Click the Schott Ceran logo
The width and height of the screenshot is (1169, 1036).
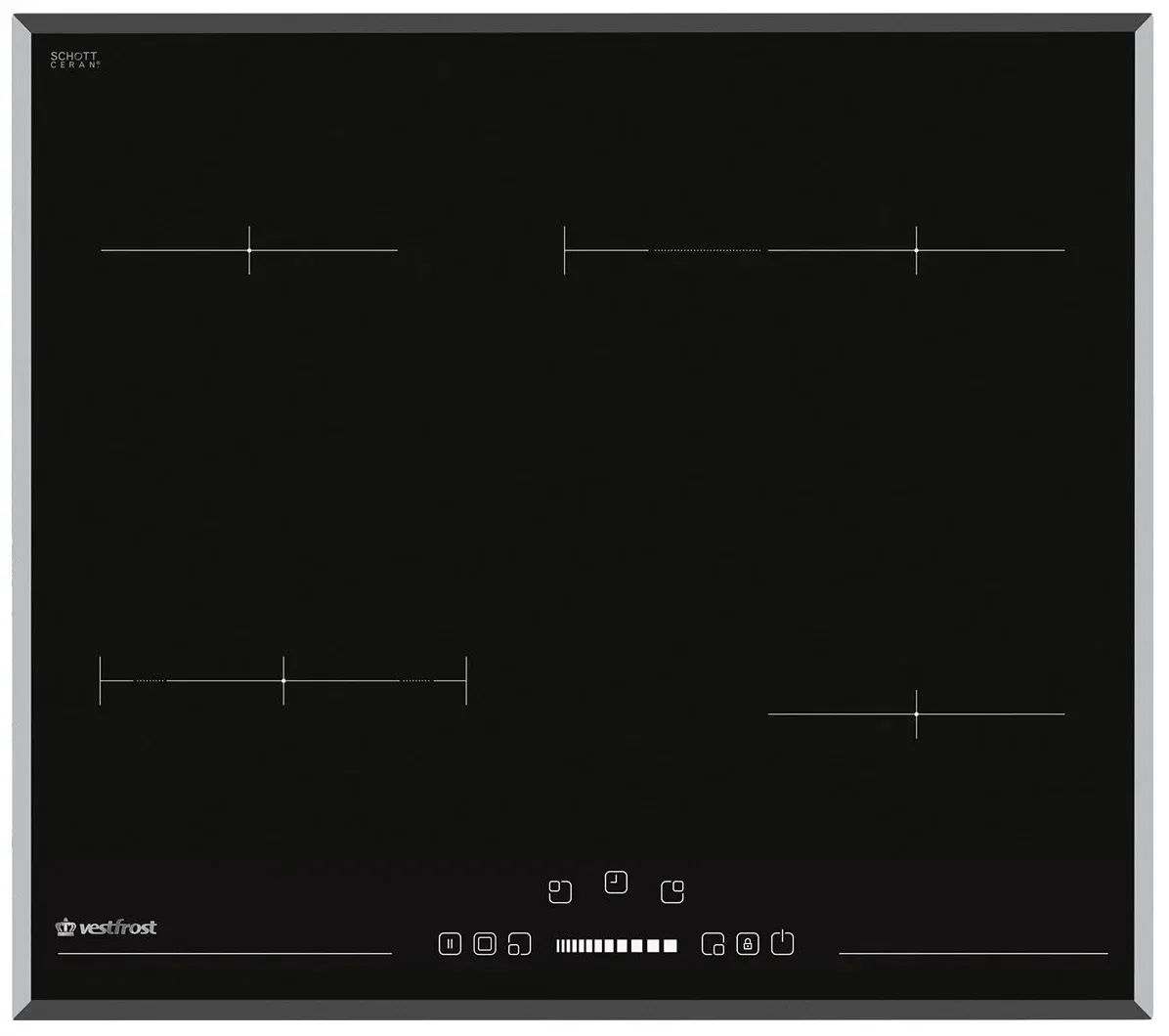(74, 60)
